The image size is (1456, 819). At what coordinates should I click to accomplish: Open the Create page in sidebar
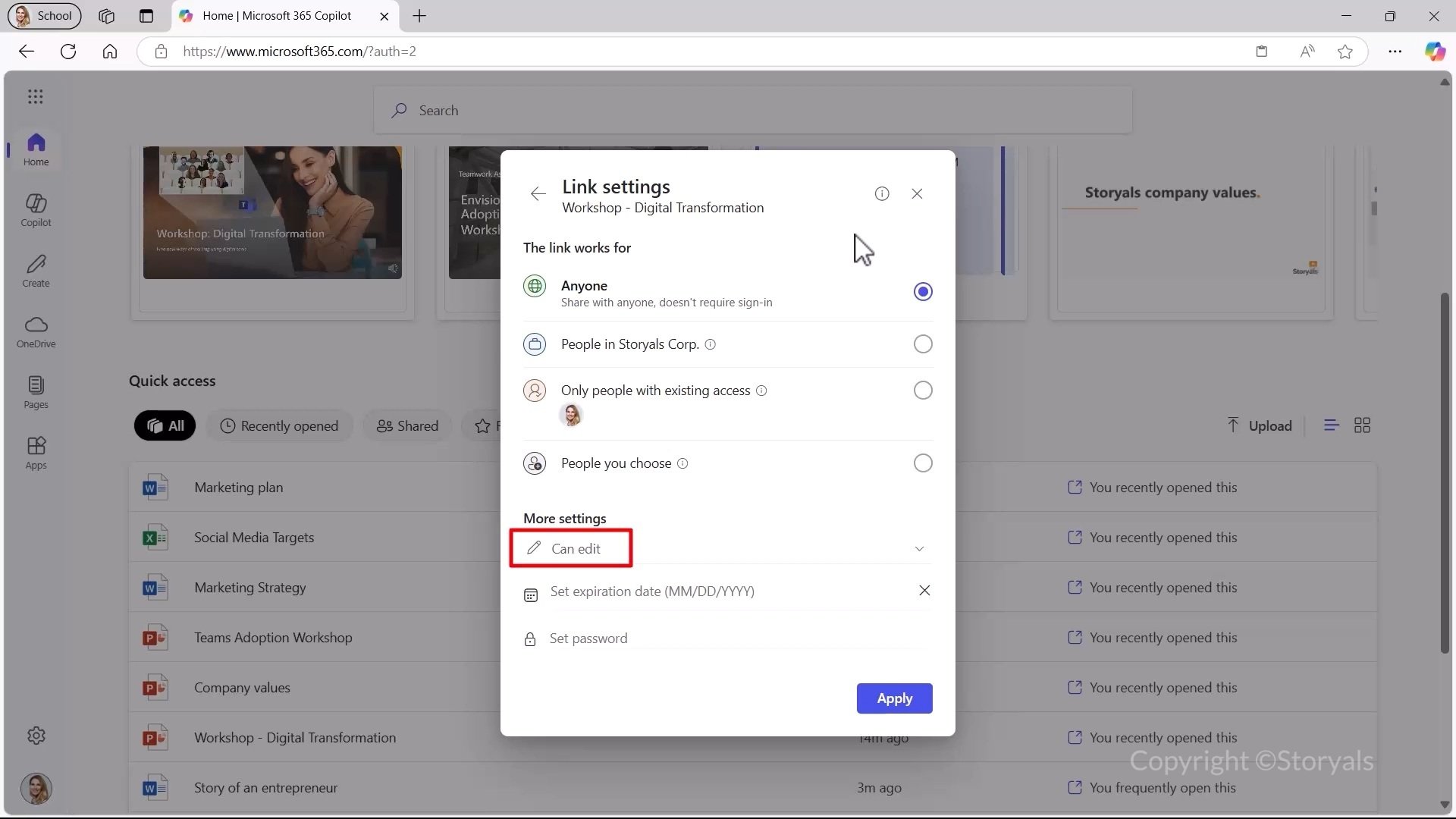coord(36,271)
